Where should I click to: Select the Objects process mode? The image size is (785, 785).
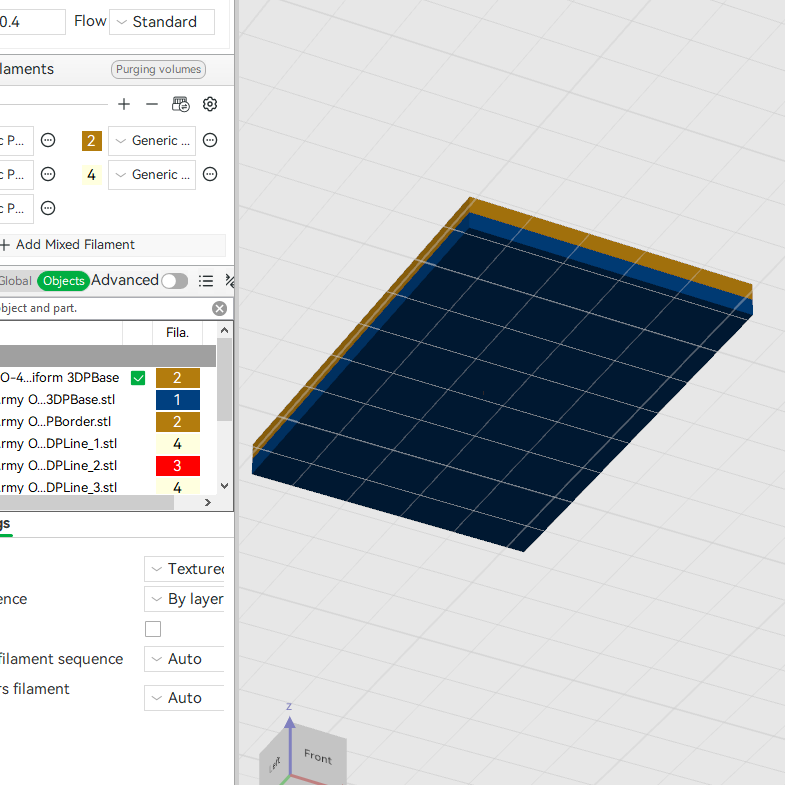pos(64,281)
